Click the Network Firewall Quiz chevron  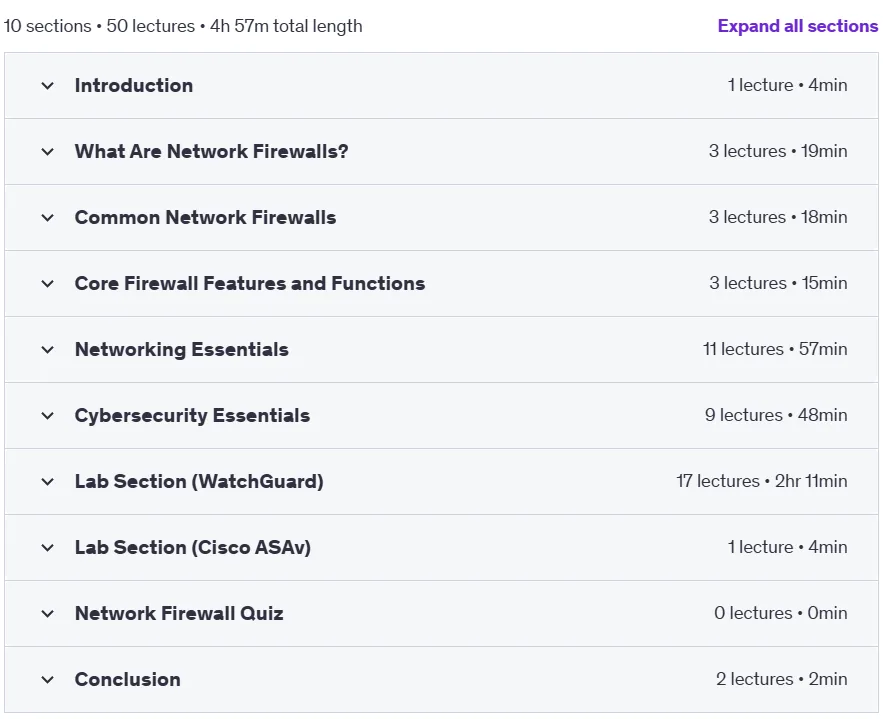click(48, 614)
